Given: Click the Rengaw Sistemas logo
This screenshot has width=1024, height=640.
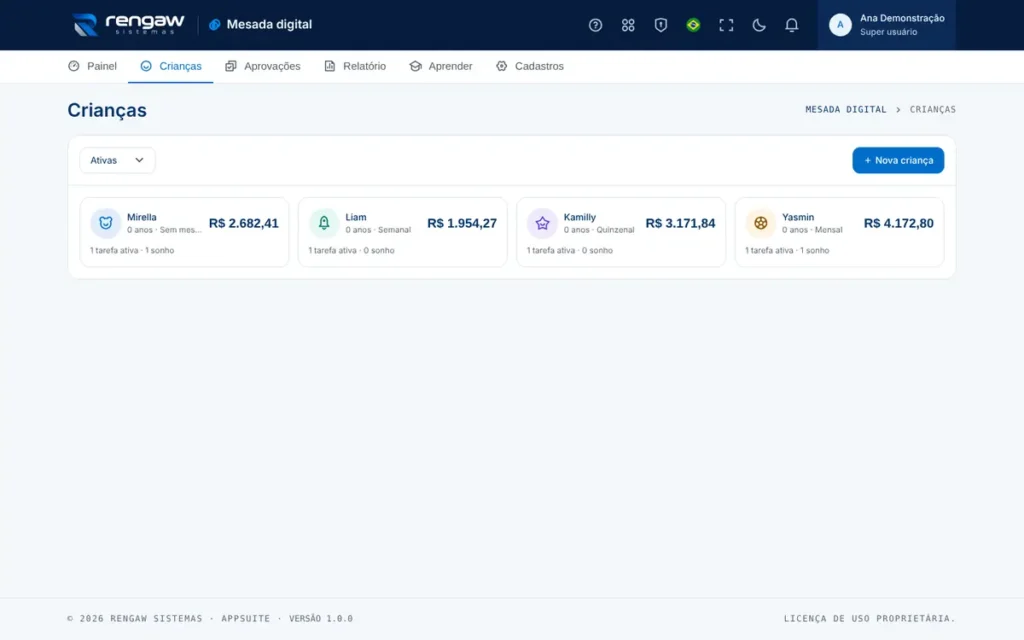Looking at the screenshot, I should (x=128, y=25).
